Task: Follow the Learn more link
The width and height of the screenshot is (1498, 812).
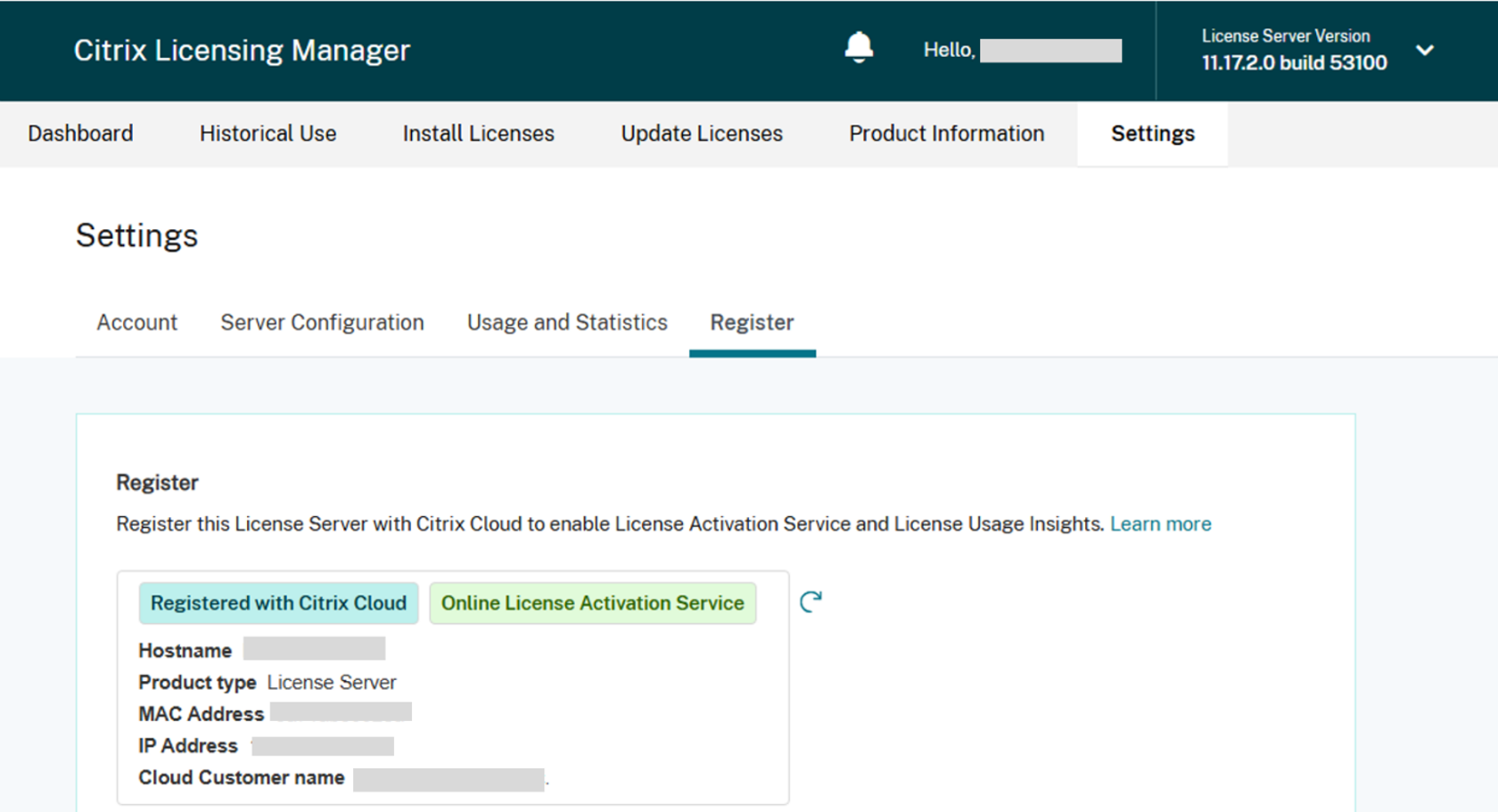Action: [1160, 524]
